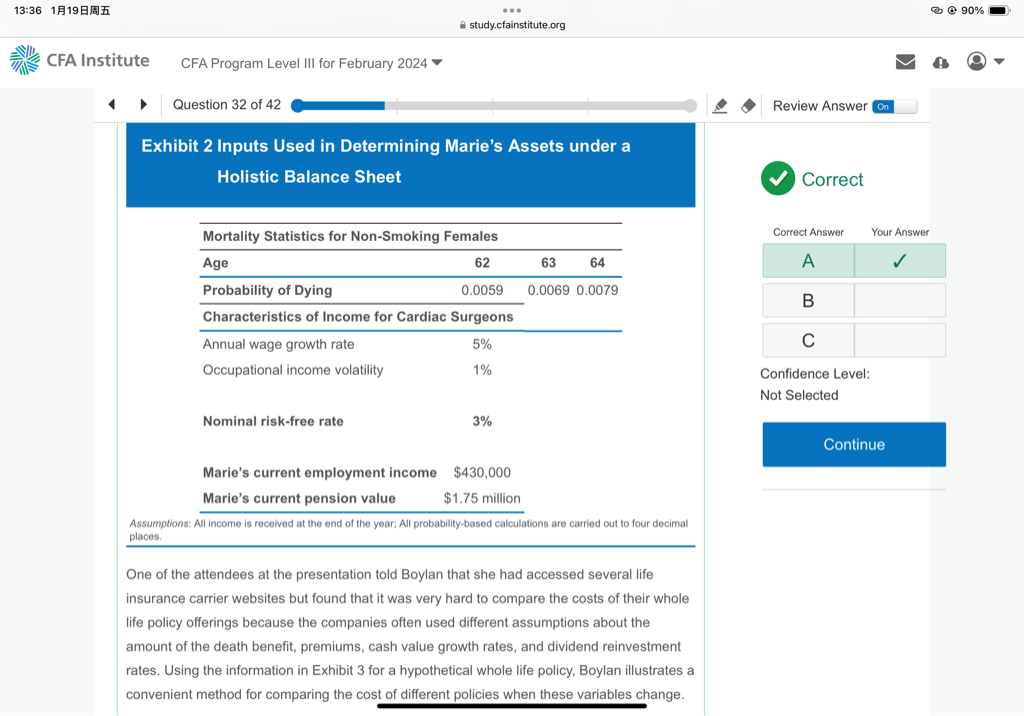
Task: Click the CFA Institute logo
Action: click(79, 61)
